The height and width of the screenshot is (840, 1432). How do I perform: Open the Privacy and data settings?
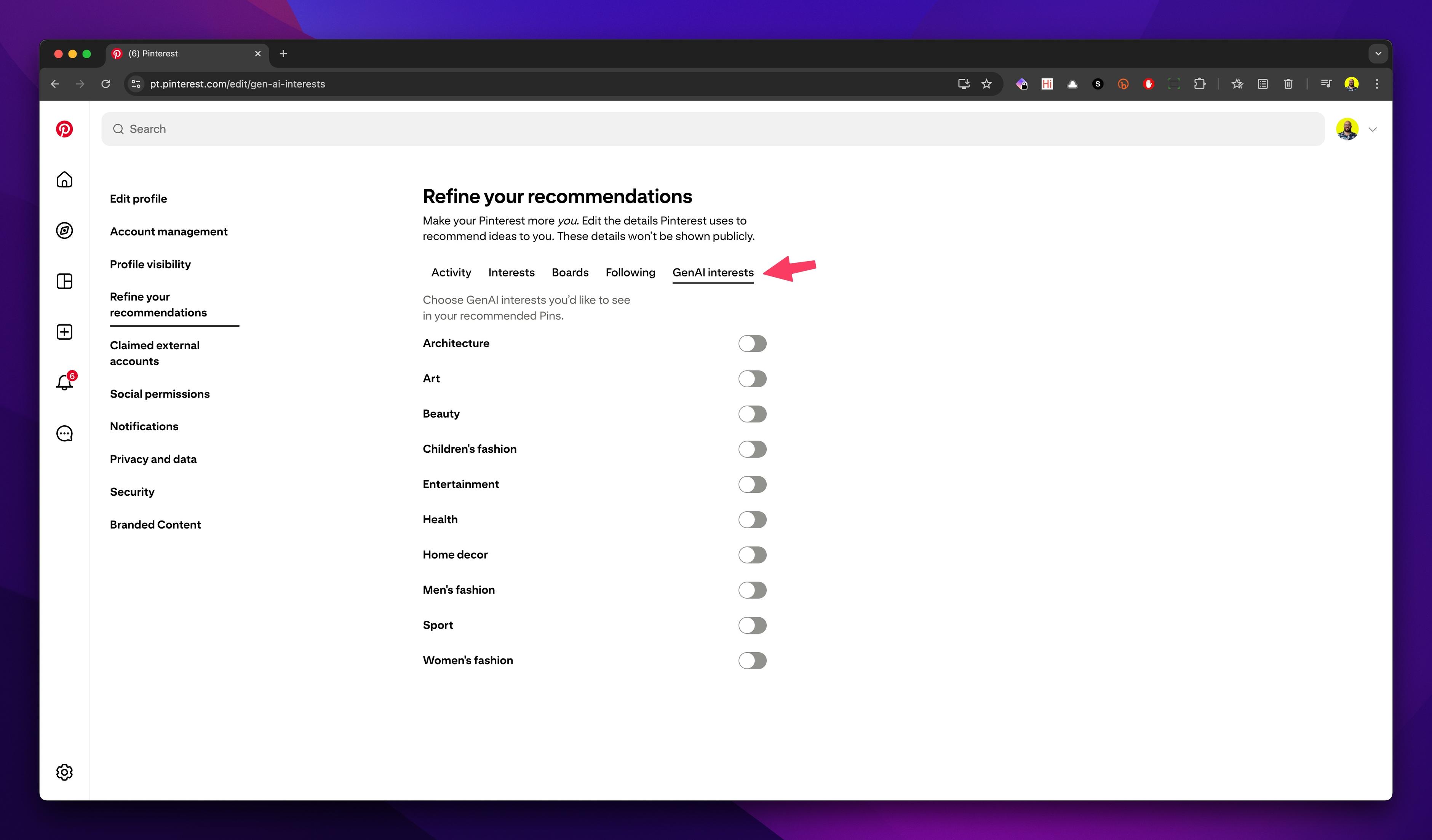pos(153,459)
